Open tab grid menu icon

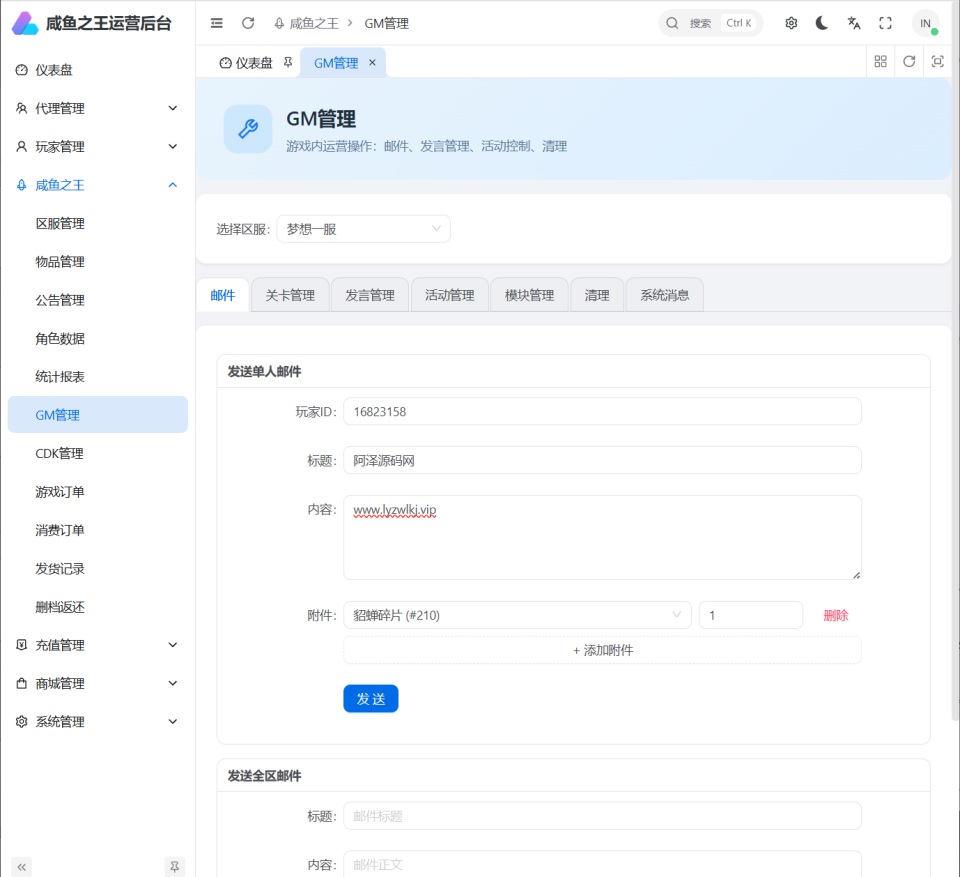coord(880,61)
